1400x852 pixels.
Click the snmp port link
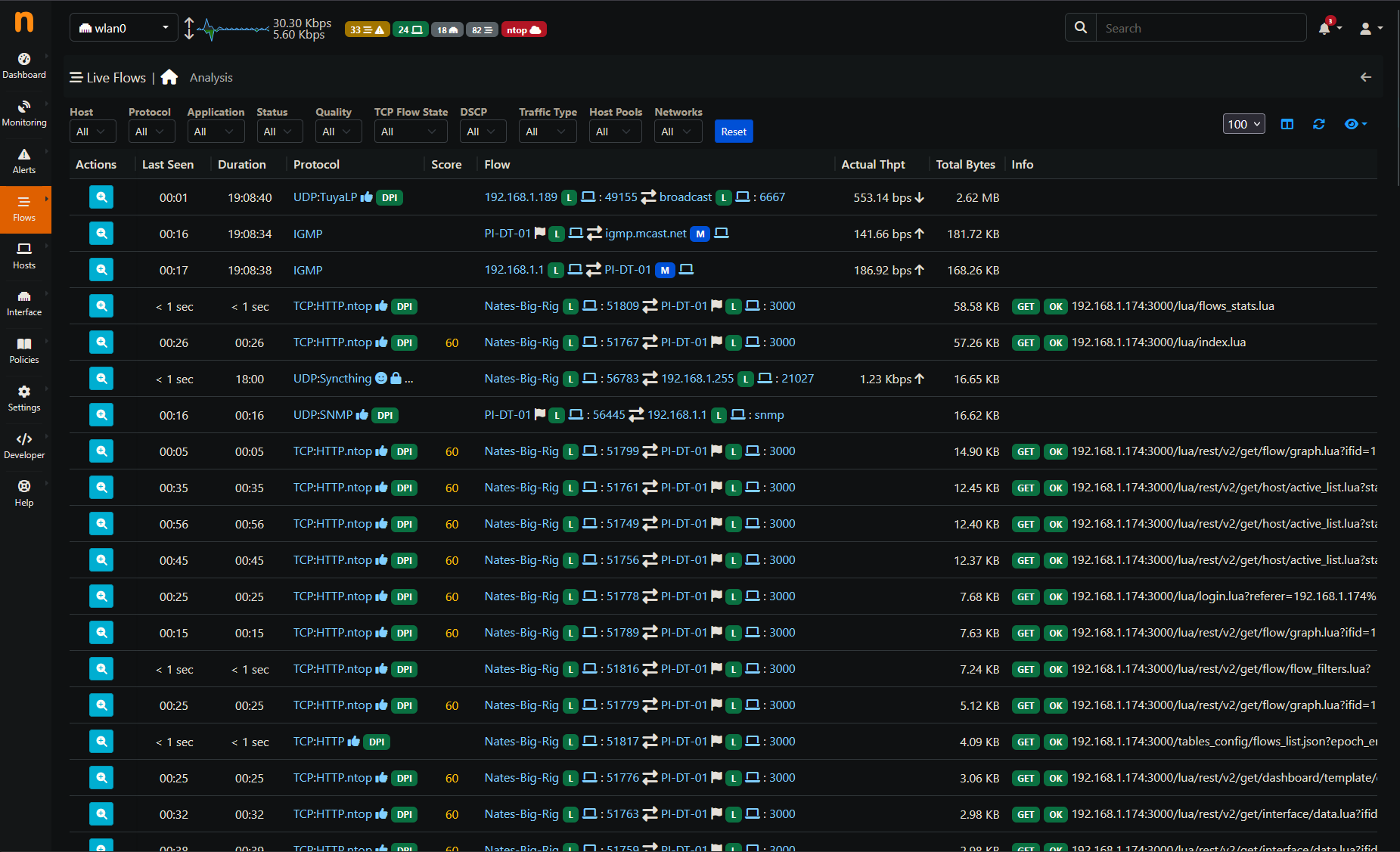point(769,415)
